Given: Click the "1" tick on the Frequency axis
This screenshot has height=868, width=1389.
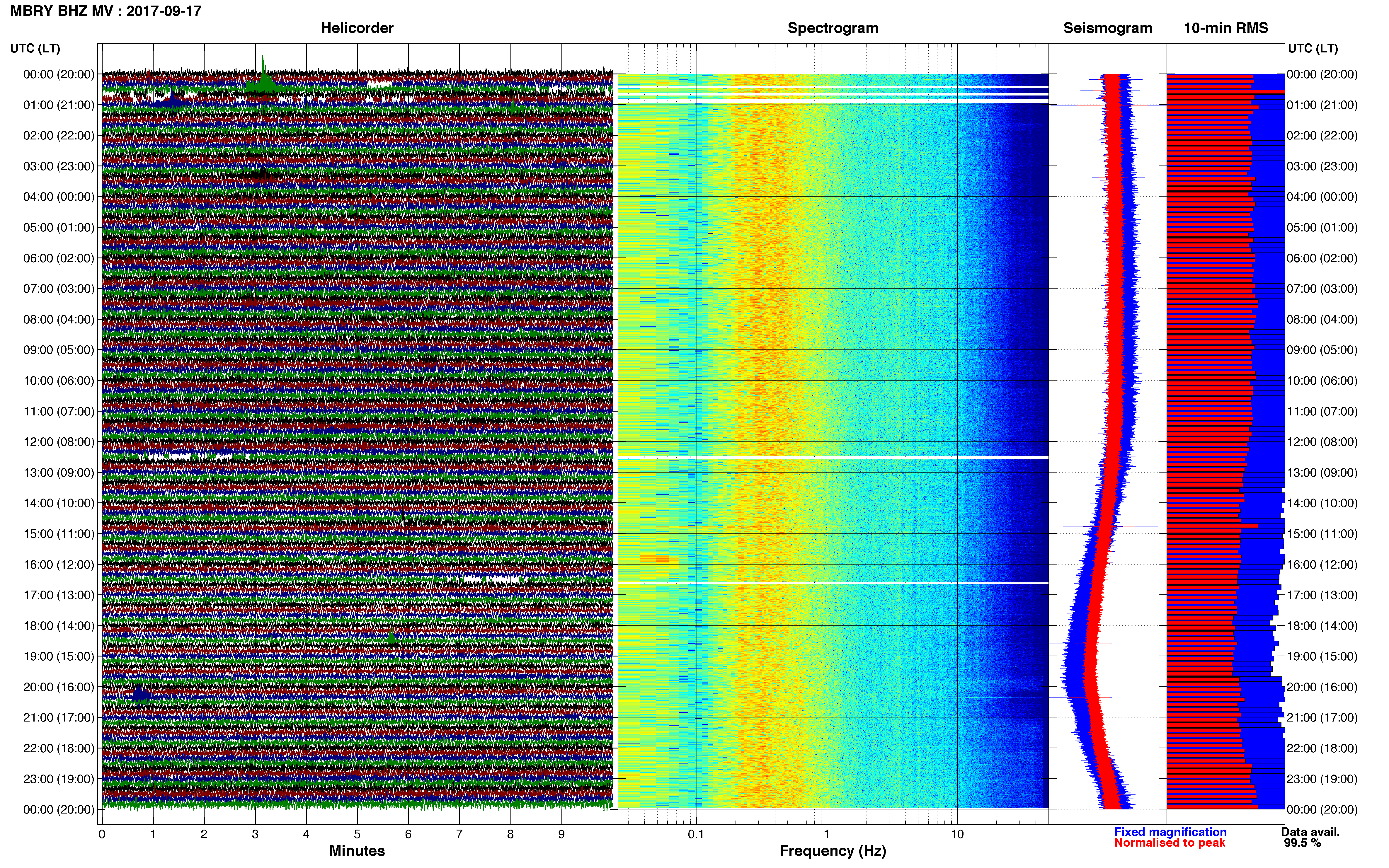Looking at the screenshot, I should pyautogui.click(x=827, y=835).
